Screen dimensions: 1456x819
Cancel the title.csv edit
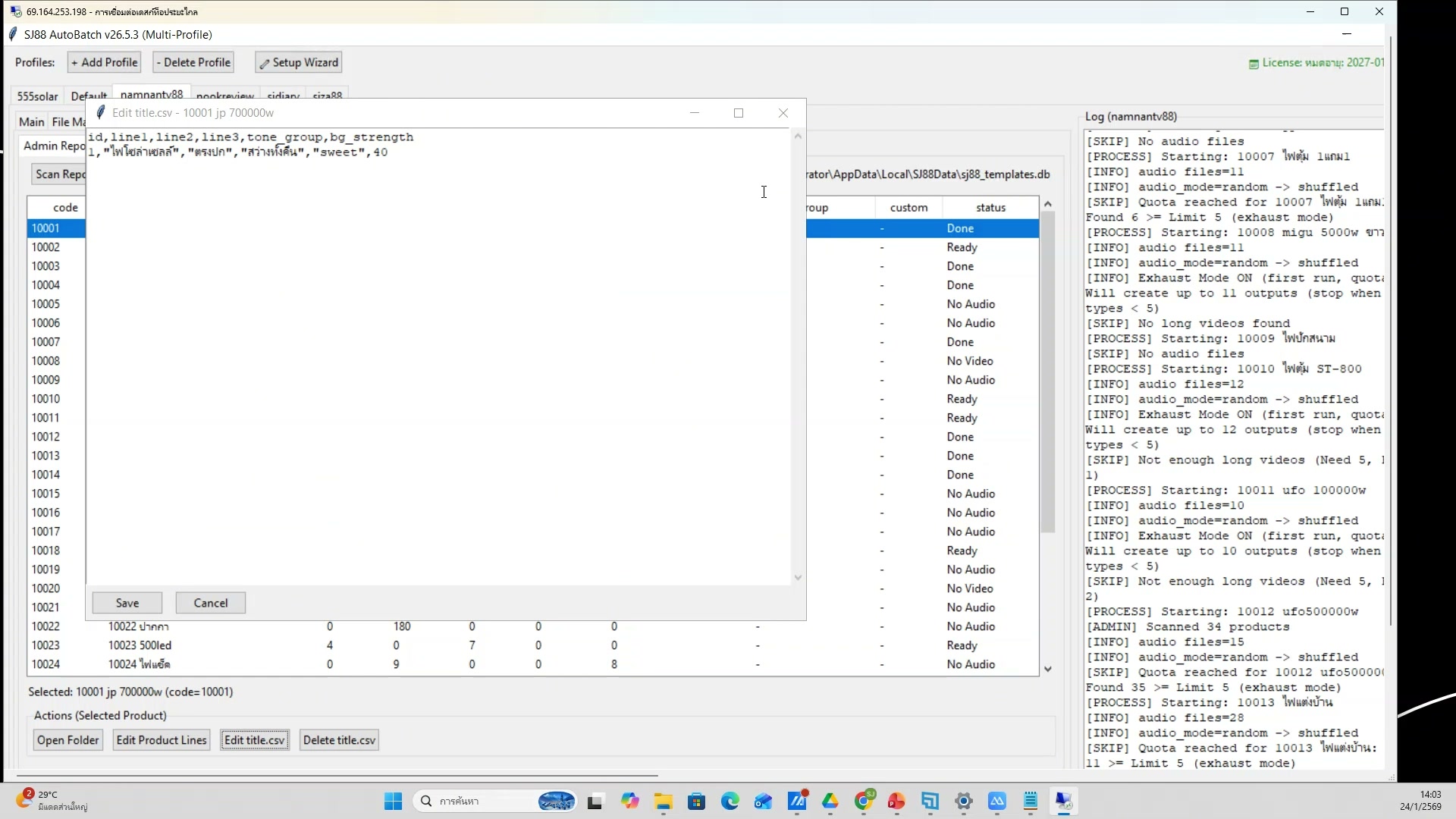[x=210, y=602]
